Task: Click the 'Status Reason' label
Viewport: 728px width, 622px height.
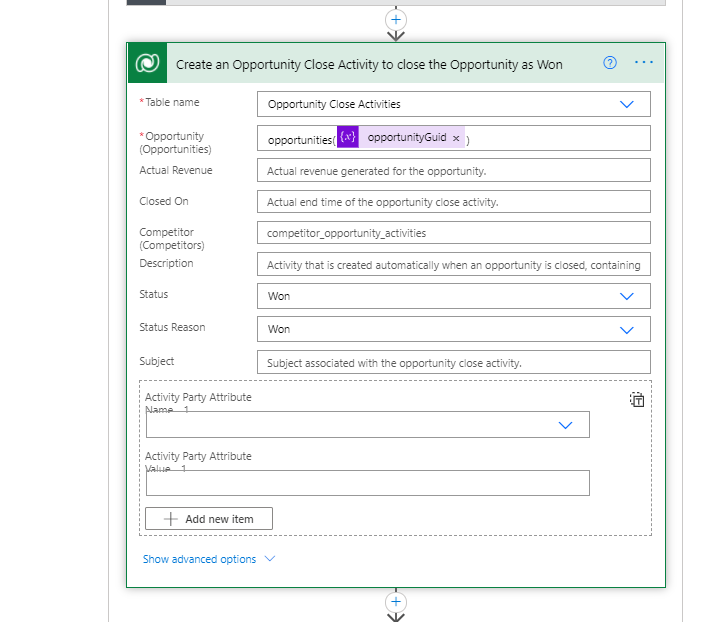Action: tap(172, 327)
